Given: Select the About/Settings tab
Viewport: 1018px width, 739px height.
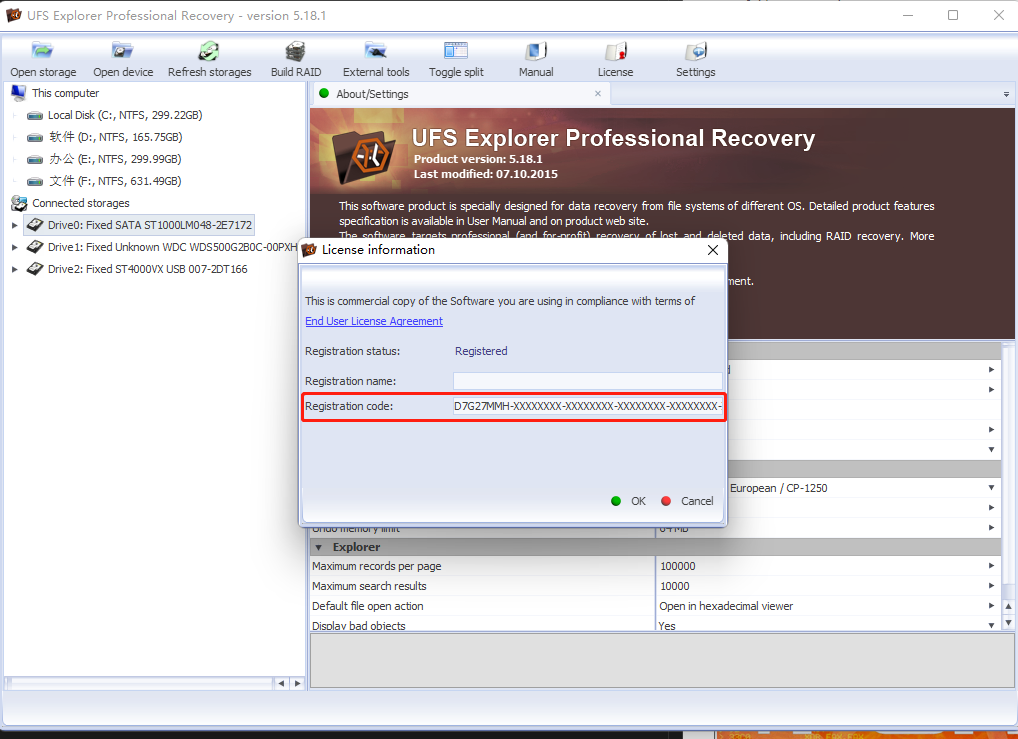Looking at the screenshot, I should pyautogui.click(x=372, y=94).
